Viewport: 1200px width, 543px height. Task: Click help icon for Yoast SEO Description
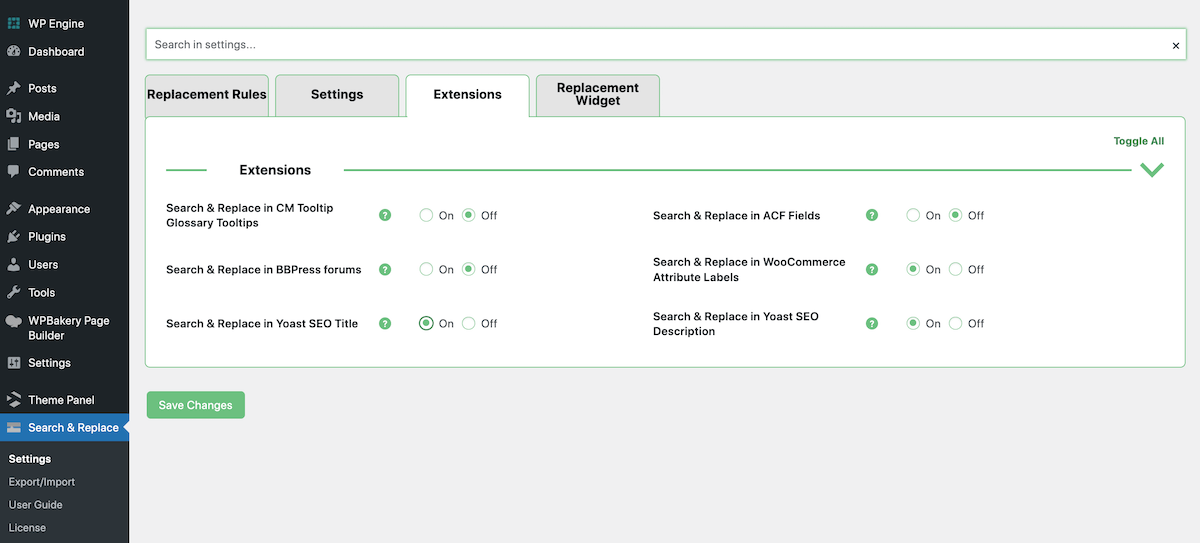(872, 323)
